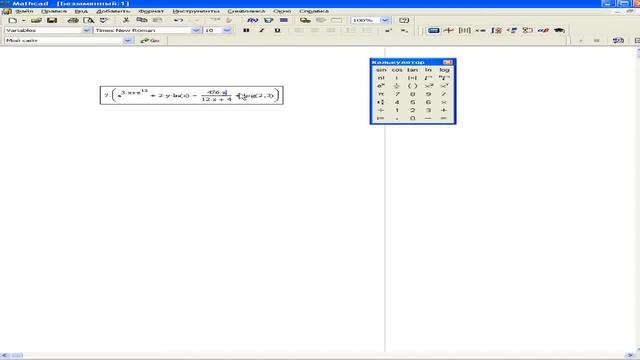
Task: Insert hyperlink toolbar icon
Action: pyautogui.click(x=305, y=20)
